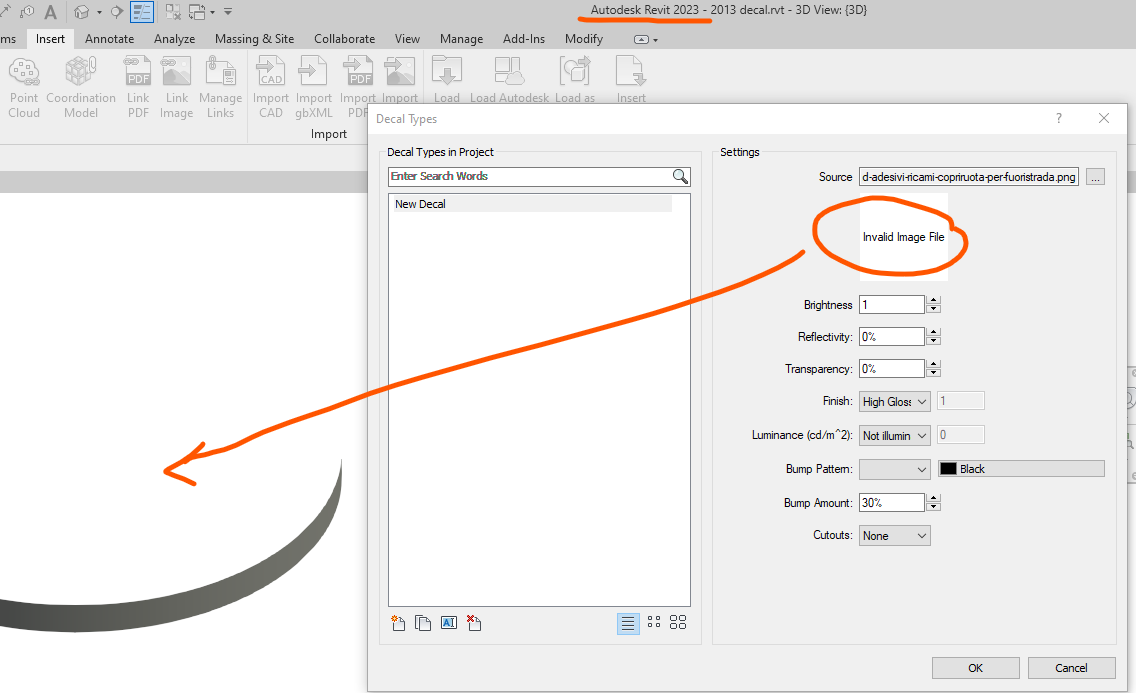Open the Luminance dropdown
This screenshot has width=1136, height=693.
click(895, 435)
